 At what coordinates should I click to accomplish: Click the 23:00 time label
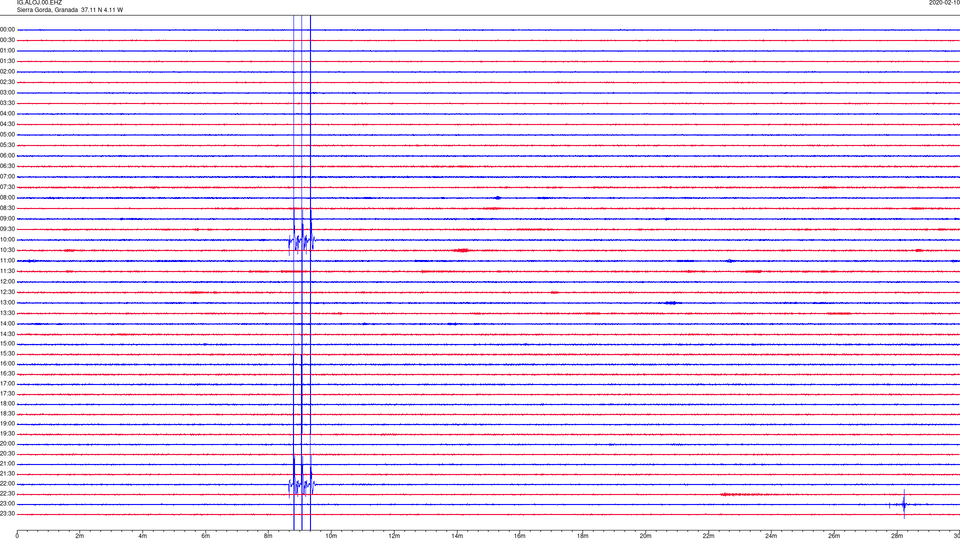pos(7,504)
